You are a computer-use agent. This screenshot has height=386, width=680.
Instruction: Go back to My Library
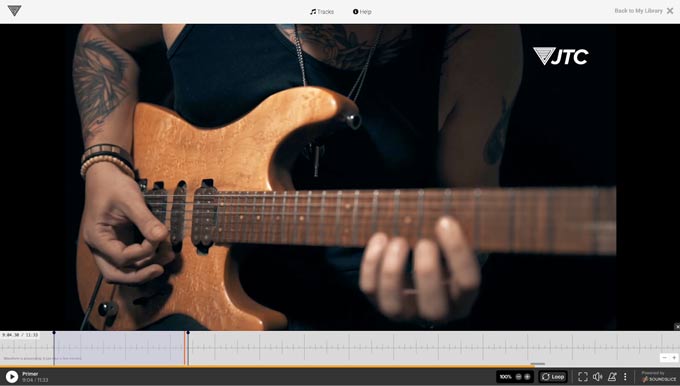[644, 11]
